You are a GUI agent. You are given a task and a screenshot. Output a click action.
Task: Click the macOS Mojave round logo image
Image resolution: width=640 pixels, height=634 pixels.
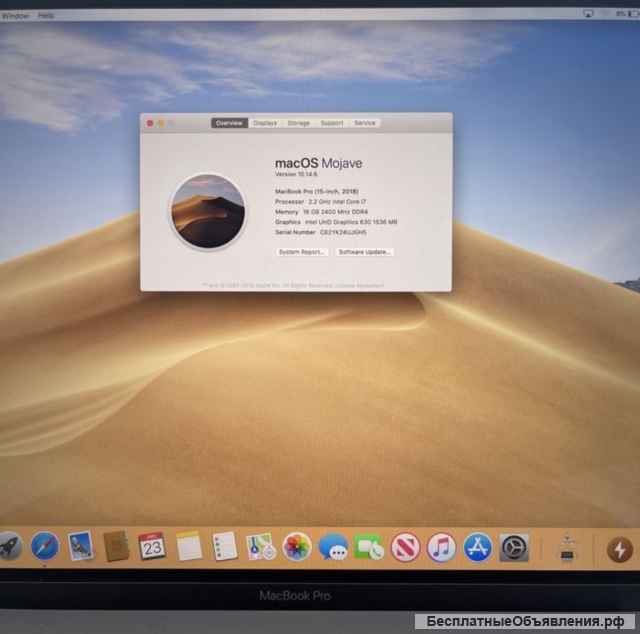coord(208,211)
